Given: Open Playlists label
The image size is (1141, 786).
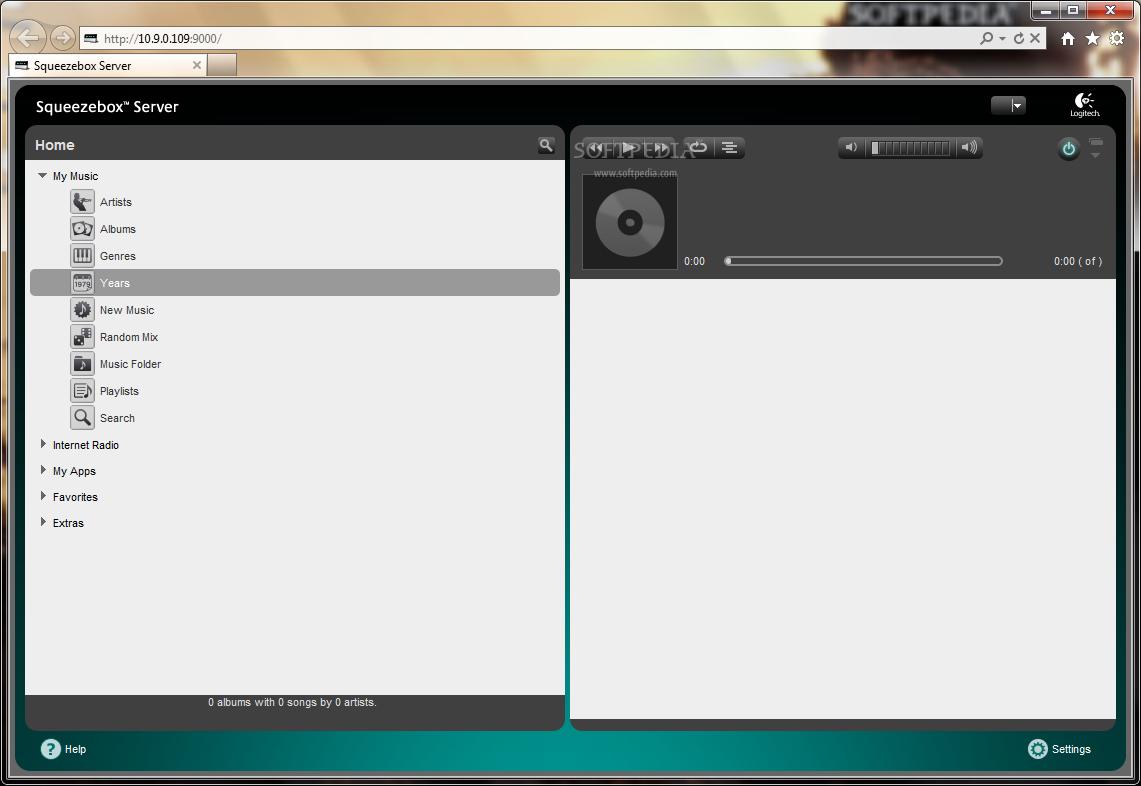Looking at the screenshot, I should [119, 391].
